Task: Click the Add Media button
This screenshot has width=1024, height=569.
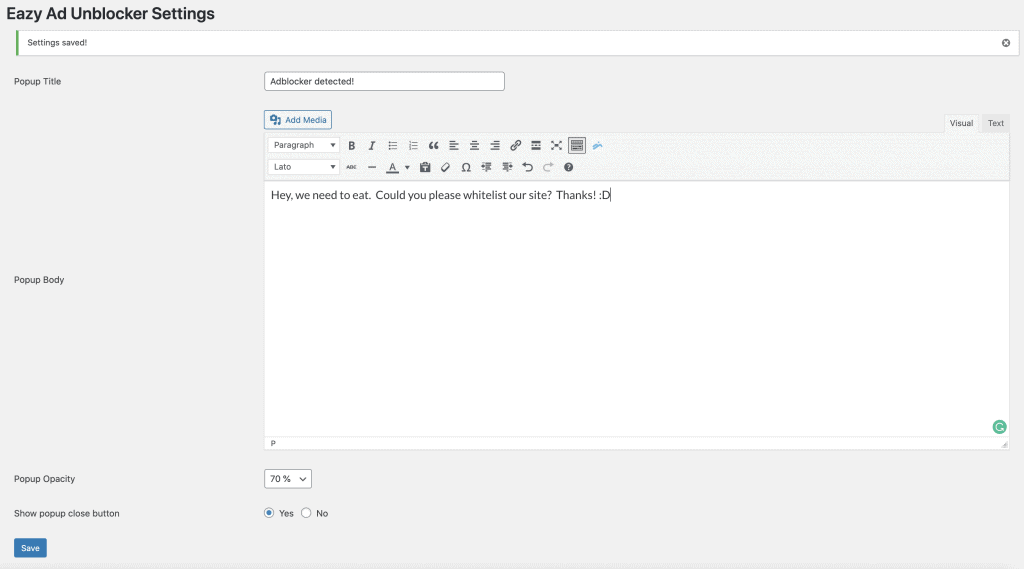Action: pyautogui.click(x=298, y=120)
